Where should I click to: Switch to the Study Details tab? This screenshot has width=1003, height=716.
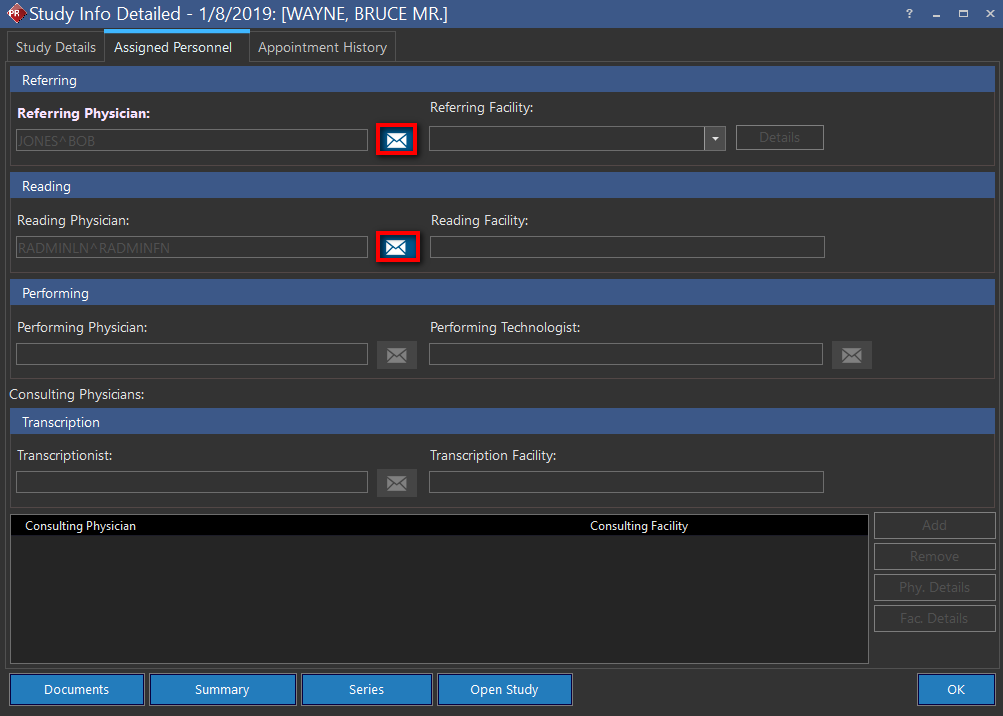[56, 47]
